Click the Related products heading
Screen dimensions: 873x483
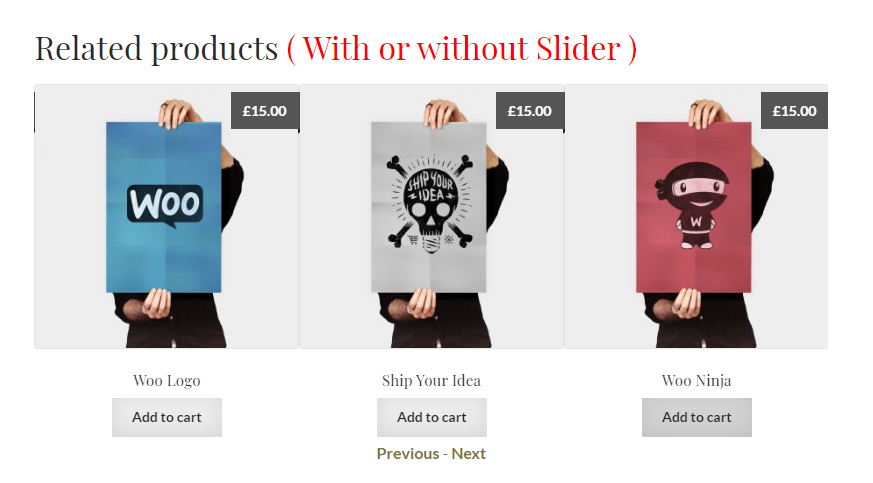pos(156,49)
